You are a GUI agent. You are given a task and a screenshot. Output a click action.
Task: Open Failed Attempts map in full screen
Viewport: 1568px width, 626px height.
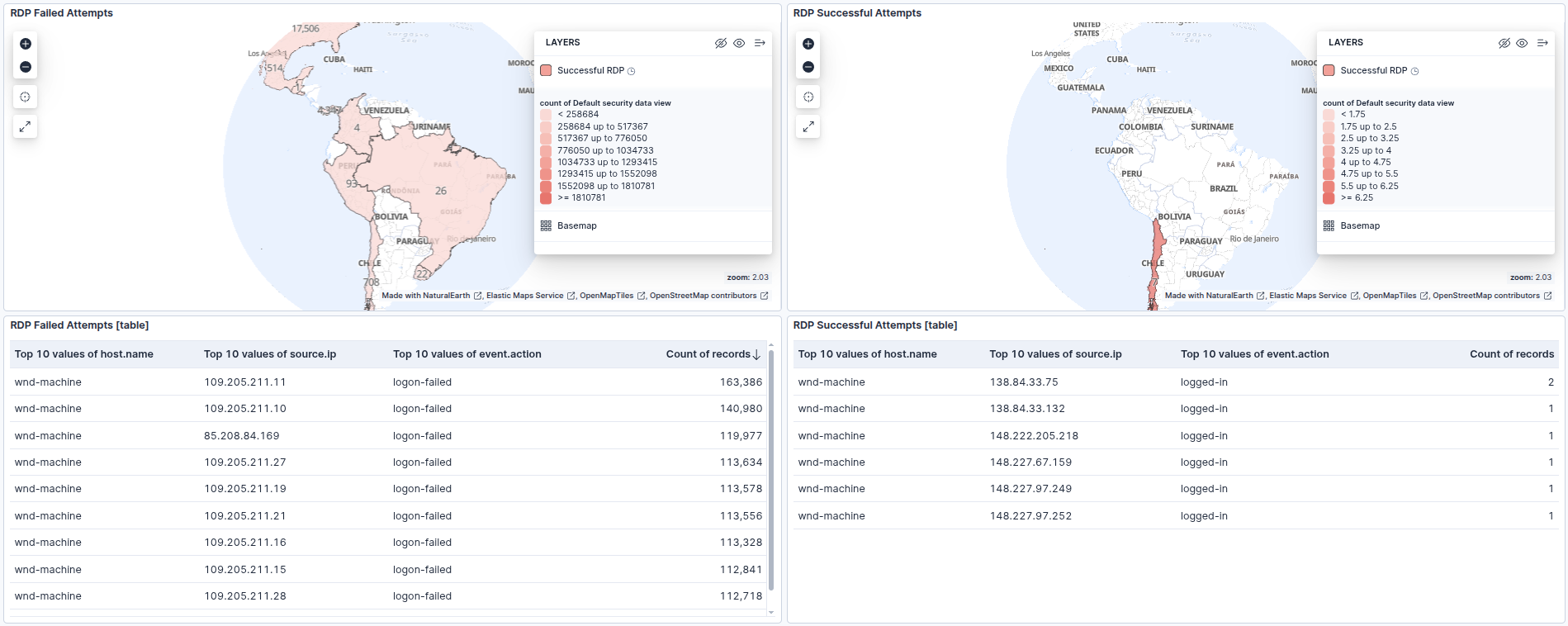[26, 126]
